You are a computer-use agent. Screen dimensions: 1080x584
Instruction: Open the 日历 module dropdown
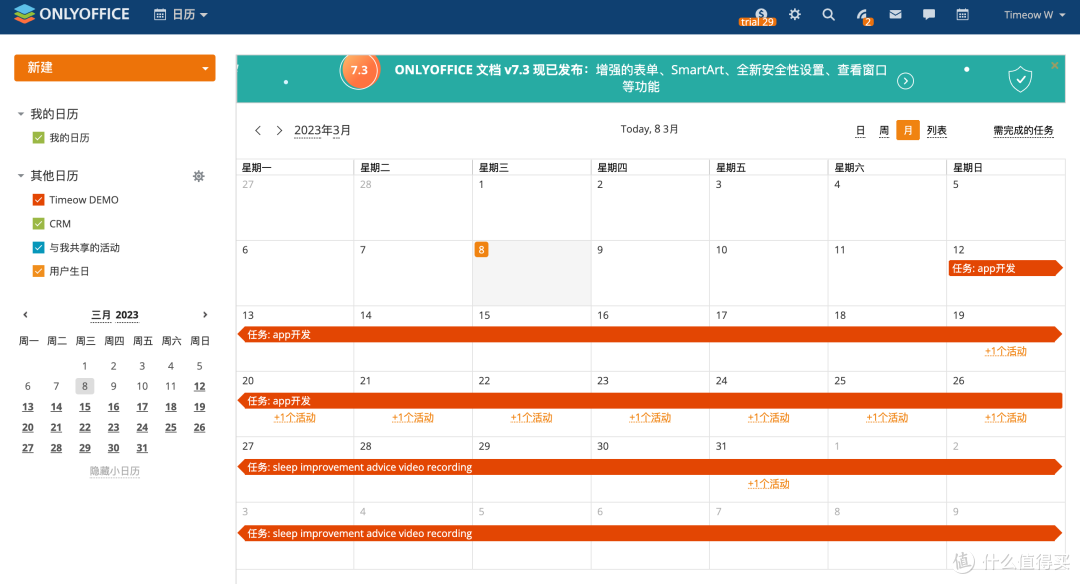tap(180, 14)
